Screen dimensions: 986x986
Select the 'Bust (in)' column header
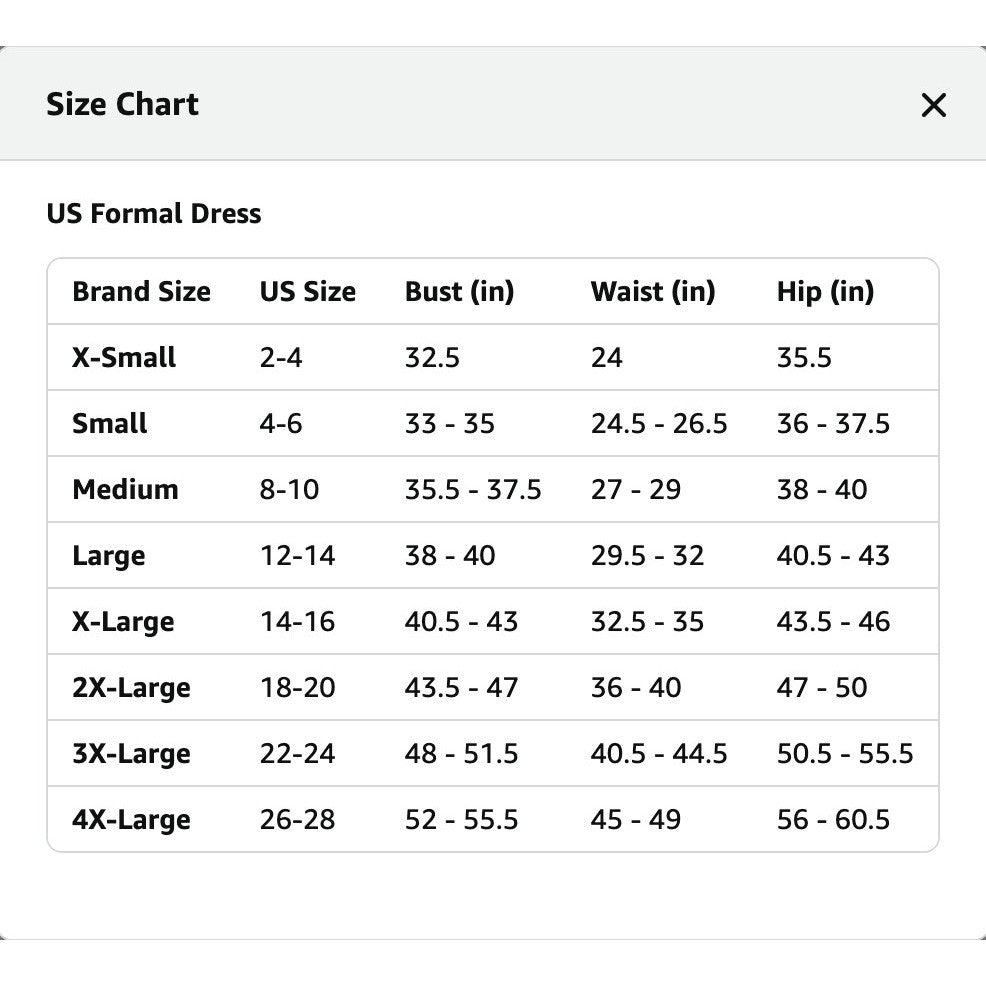460,292
